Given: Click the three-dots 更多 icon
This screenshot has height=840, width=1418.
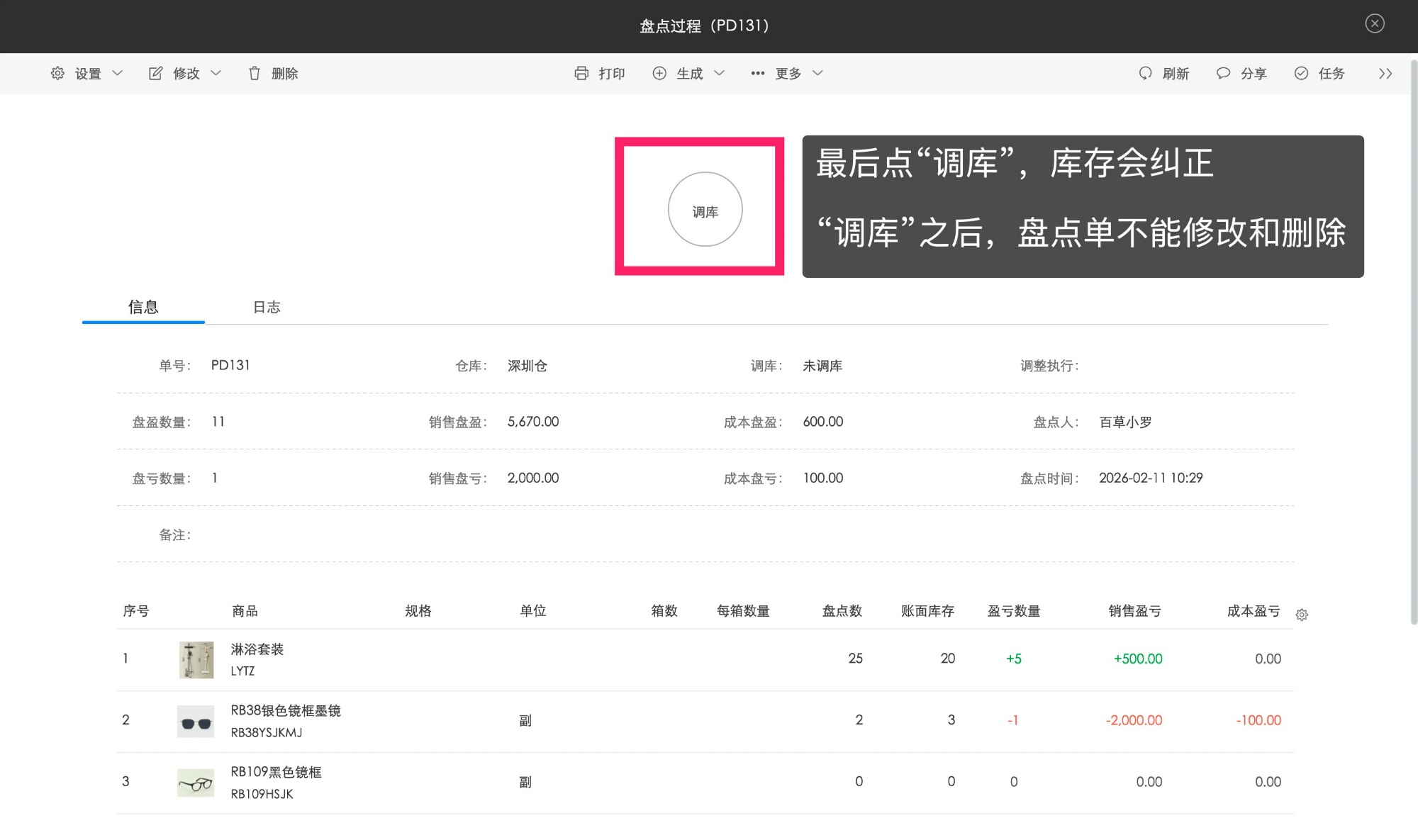Looking at the screenshot, I should pyautogui.click(x=757, y=73).
